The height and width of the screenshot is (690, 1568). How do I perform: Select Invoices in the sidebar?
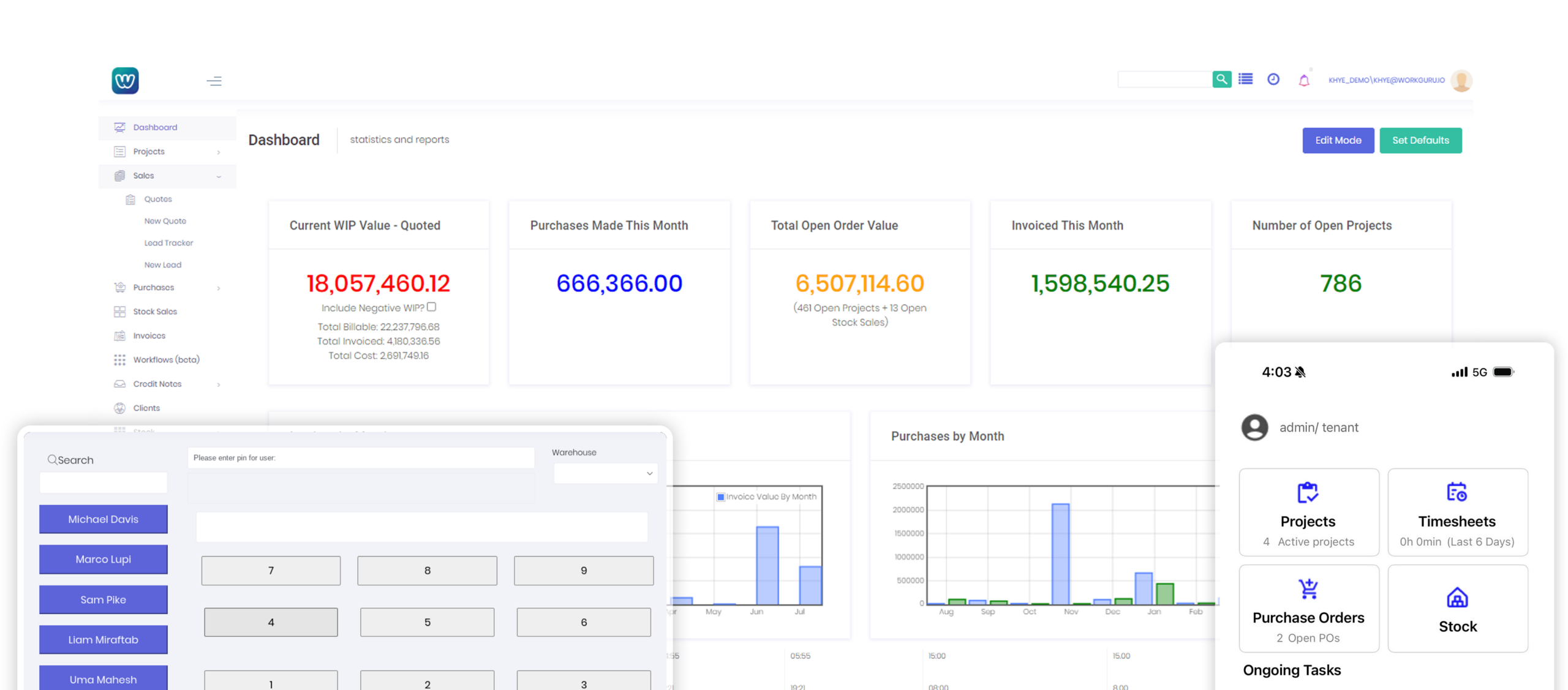click(x=149, y=336)
